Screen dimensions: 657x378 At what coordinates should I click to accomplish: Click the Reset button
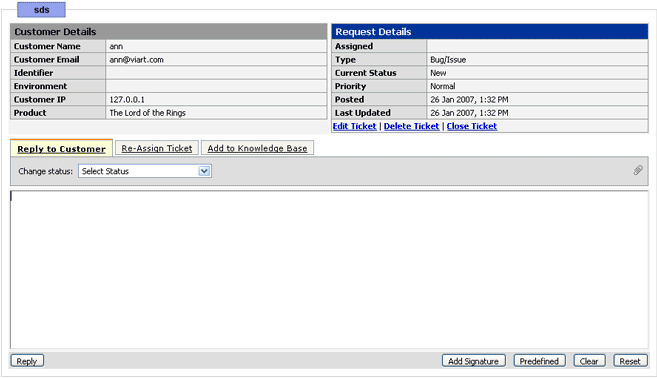(630, 361)
